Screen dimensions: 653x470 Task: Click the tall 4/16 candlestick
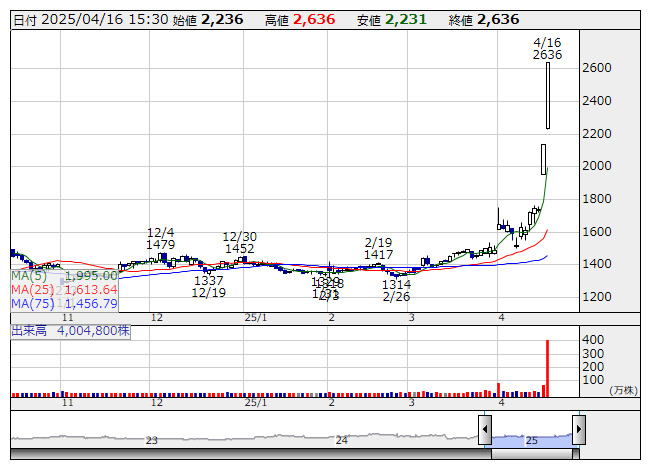(548, 95)
